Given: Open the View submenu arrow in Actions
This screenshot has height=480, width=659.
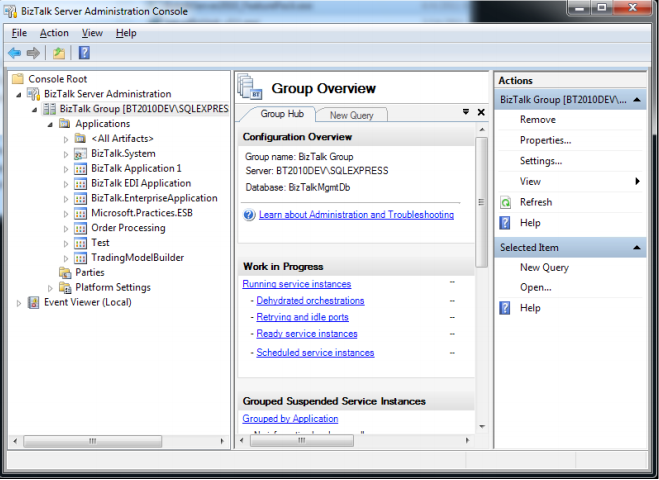Looking at the screenshot, I should tap(638, 182).
